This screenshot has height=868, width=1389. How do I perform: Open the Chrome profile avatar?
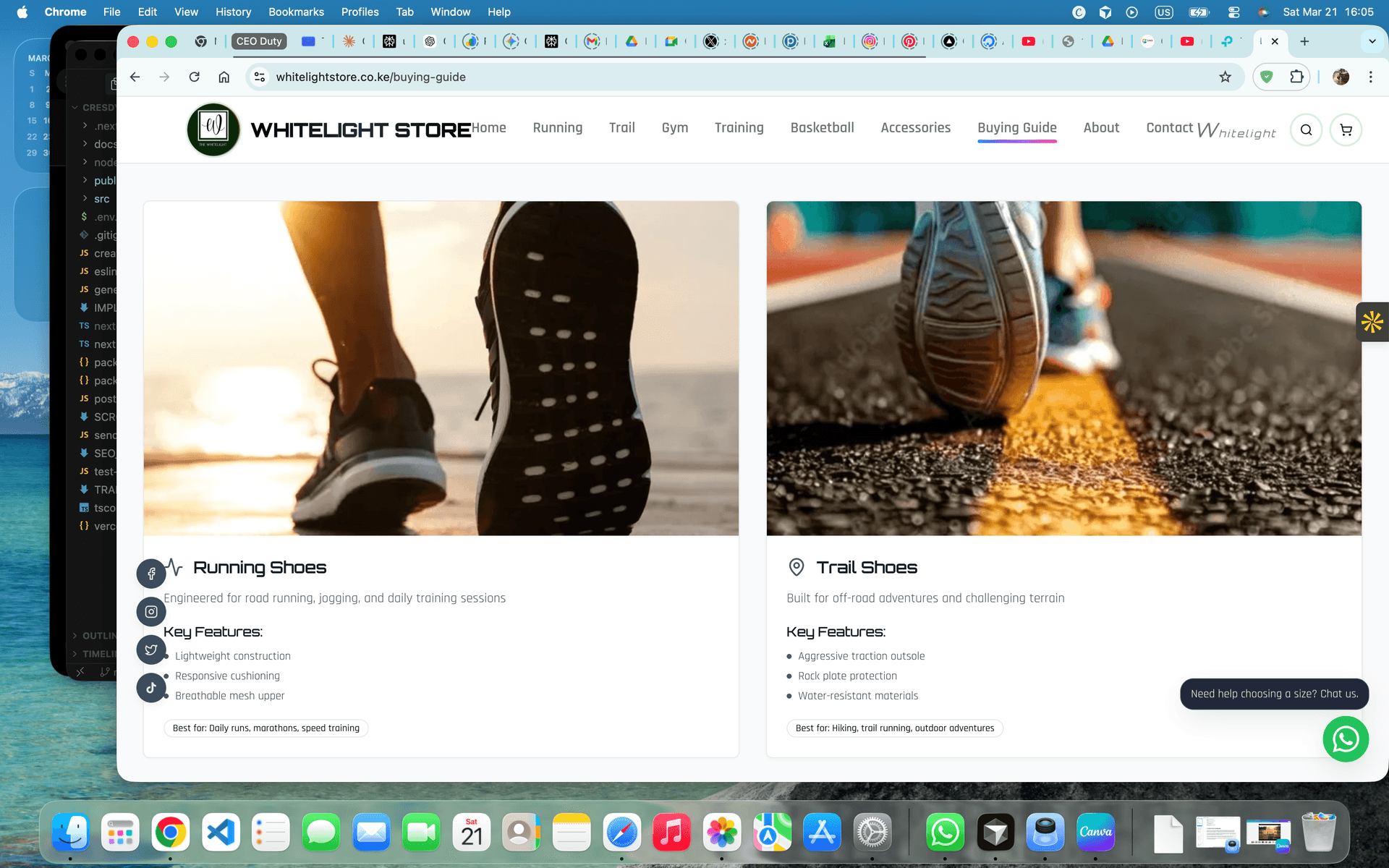click(1341, 77)
